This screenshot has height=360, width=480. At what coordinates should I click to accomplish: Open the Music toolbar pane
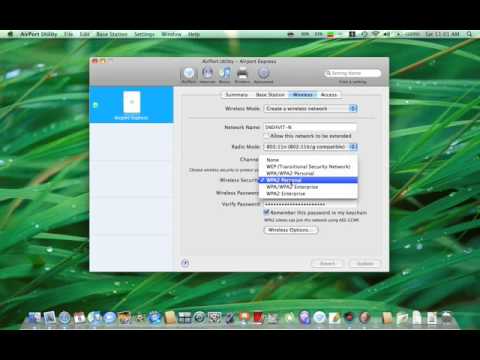(225, 75)
